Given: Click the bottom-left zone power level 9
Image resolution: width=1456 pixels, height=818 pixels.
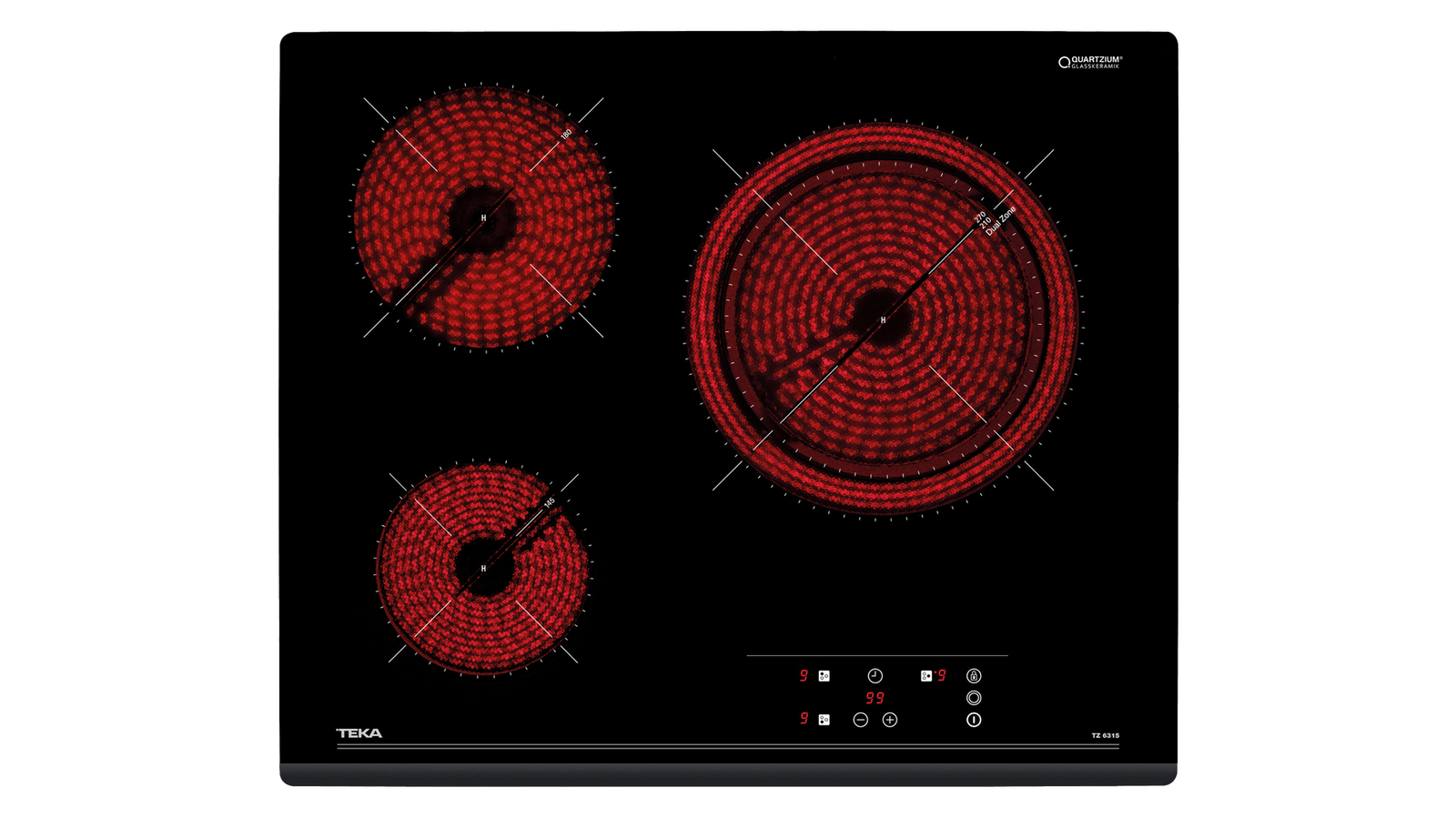Looking at the screenshot, I should point(804,719).
